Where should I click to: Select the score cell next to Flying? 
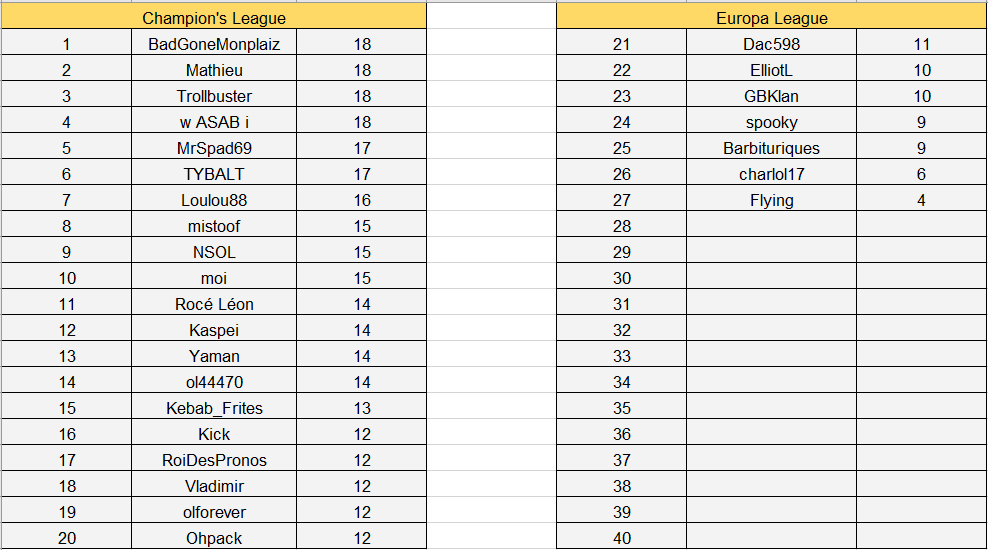921,200
